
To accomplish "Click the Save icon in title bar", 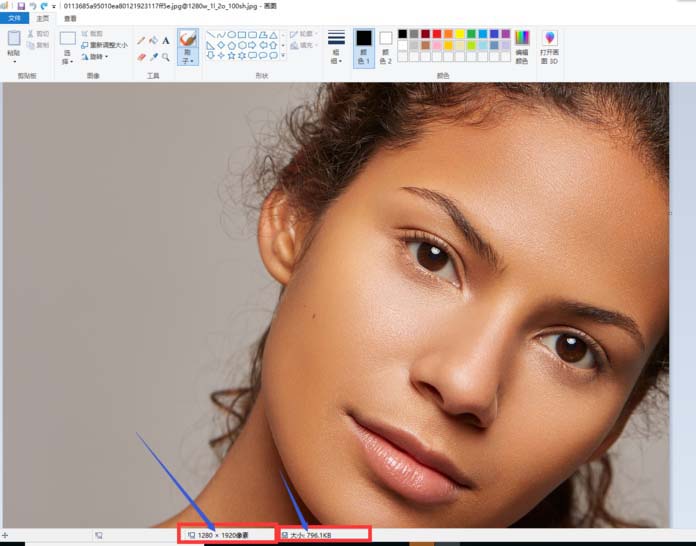I will pos(20,6).
